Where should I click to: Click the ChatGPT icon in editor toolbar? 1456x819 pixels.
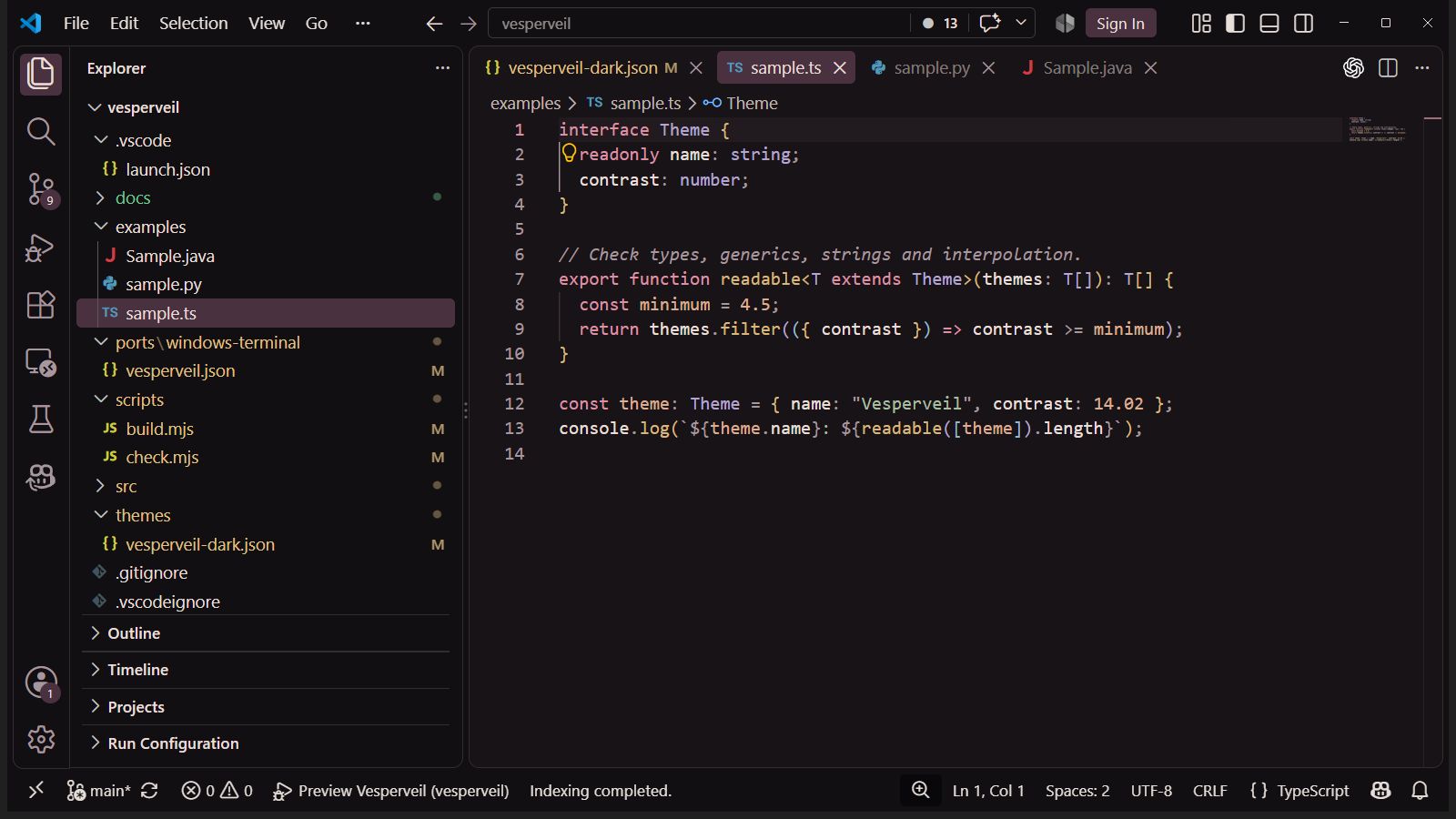click(1353, 68)
